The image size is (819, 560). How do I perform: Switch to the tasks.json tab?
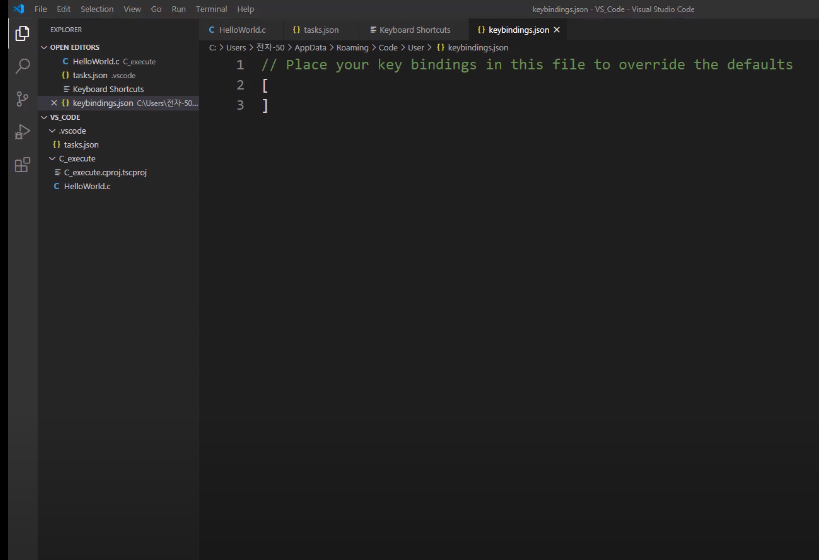pyautogui.click(x=320, y=30)
